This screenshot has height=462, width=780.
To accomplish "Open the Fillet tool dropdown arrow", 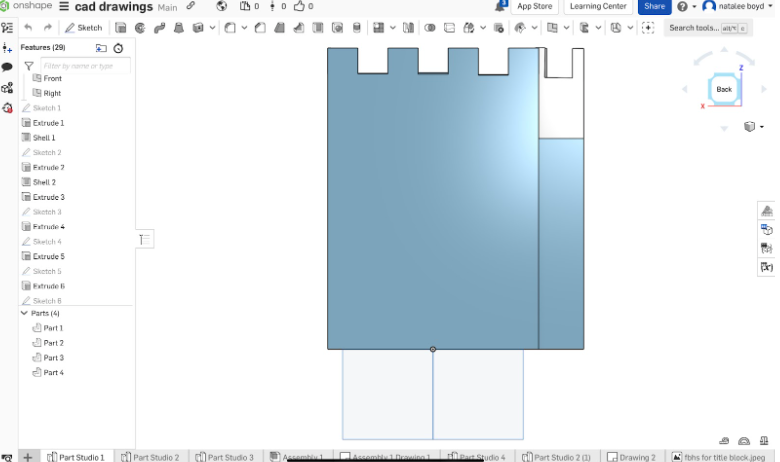I will 244,28.
